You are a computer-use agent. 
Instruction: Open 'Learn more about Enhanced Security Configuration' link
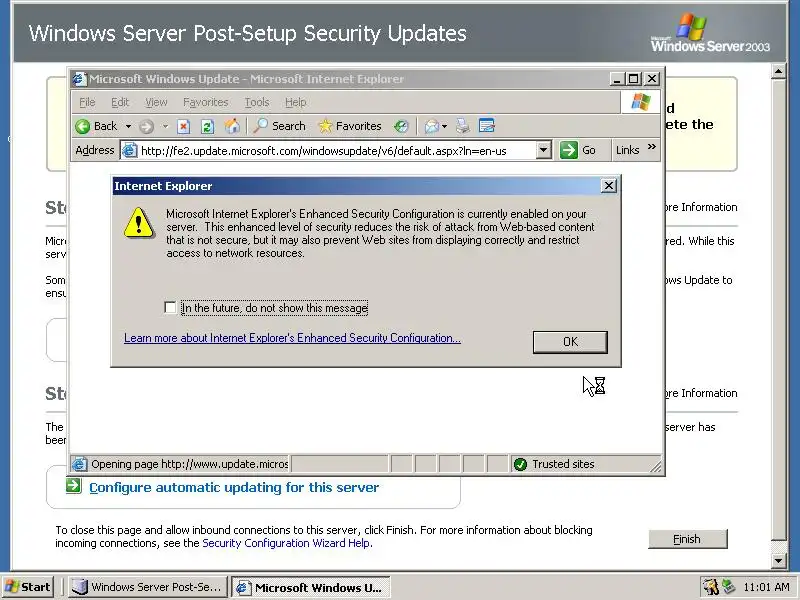(292, 338)
